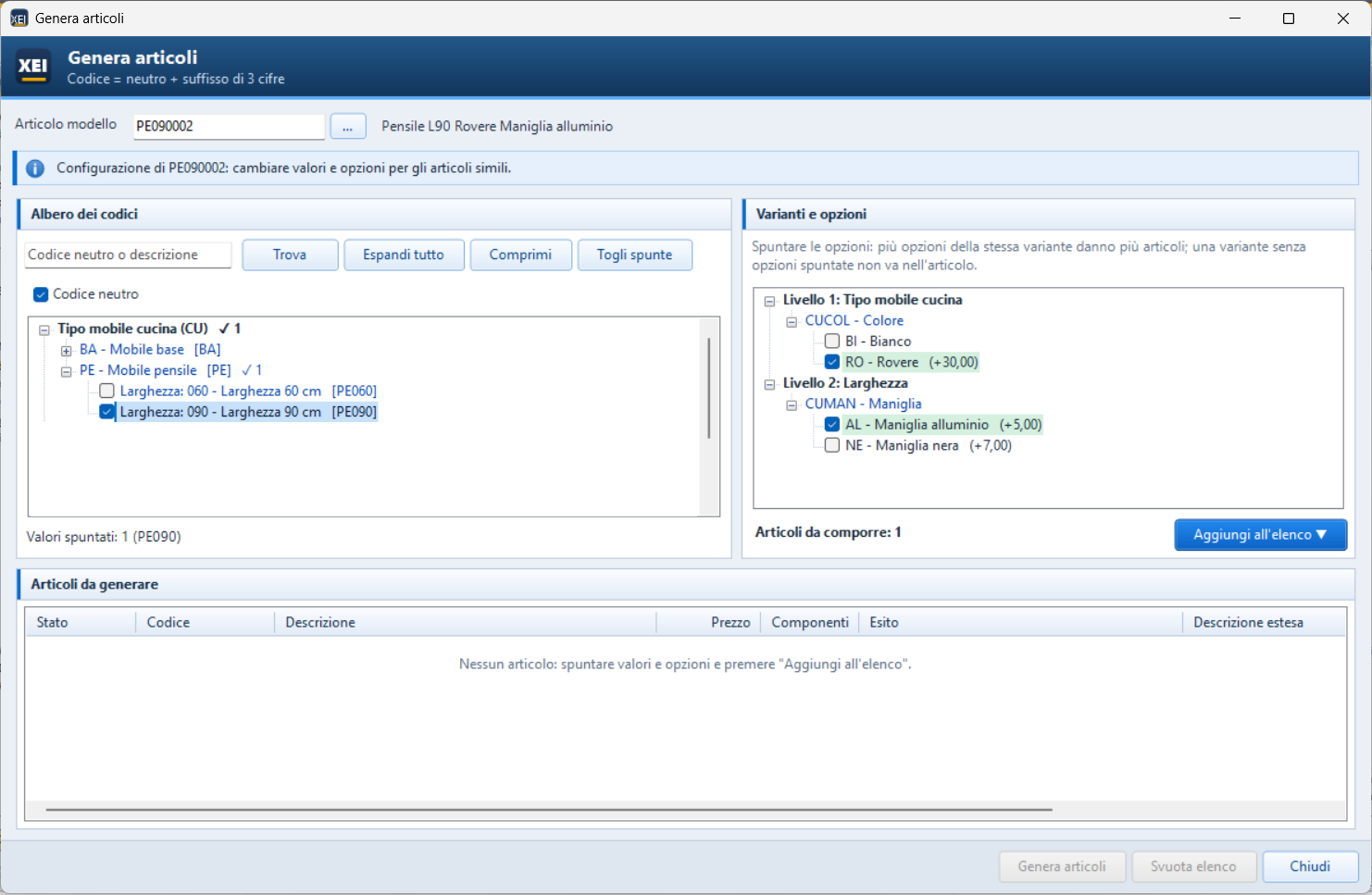The width and height of the screenshot is (1372, 895).
Task: Click the Descrizione estesa column header
Action: pyautogui.click(x=1265, y=623)
